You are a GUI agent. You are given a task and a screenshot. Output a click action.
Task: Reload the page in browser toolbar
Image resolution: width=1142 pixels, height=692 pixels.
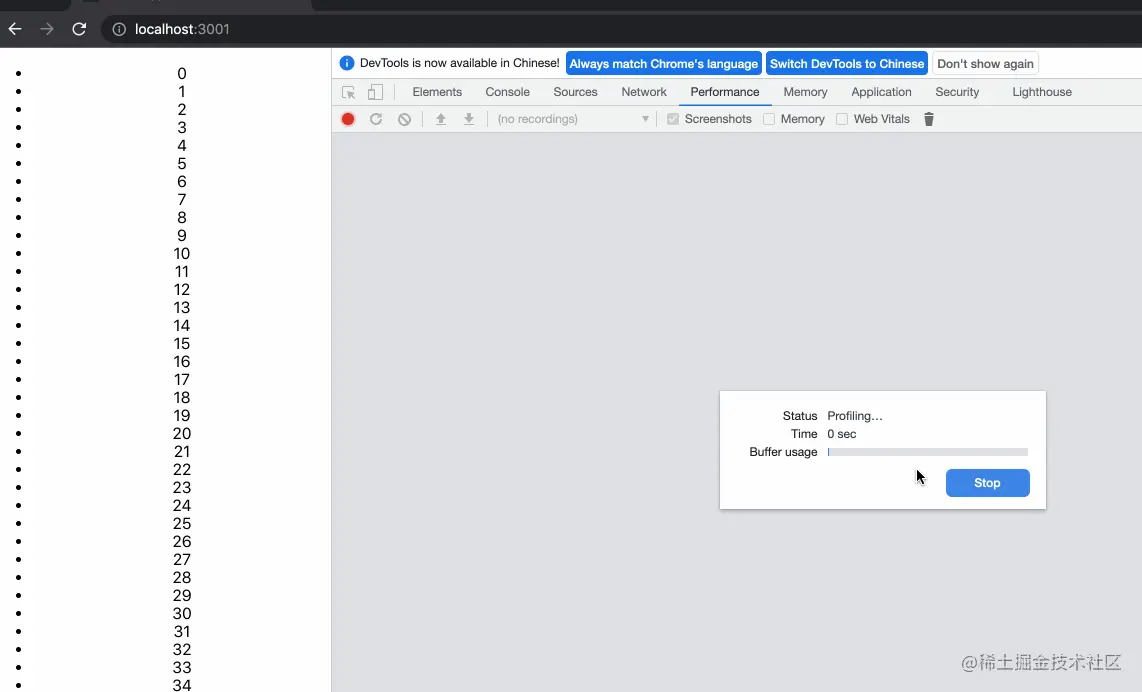tap(79, 29)
